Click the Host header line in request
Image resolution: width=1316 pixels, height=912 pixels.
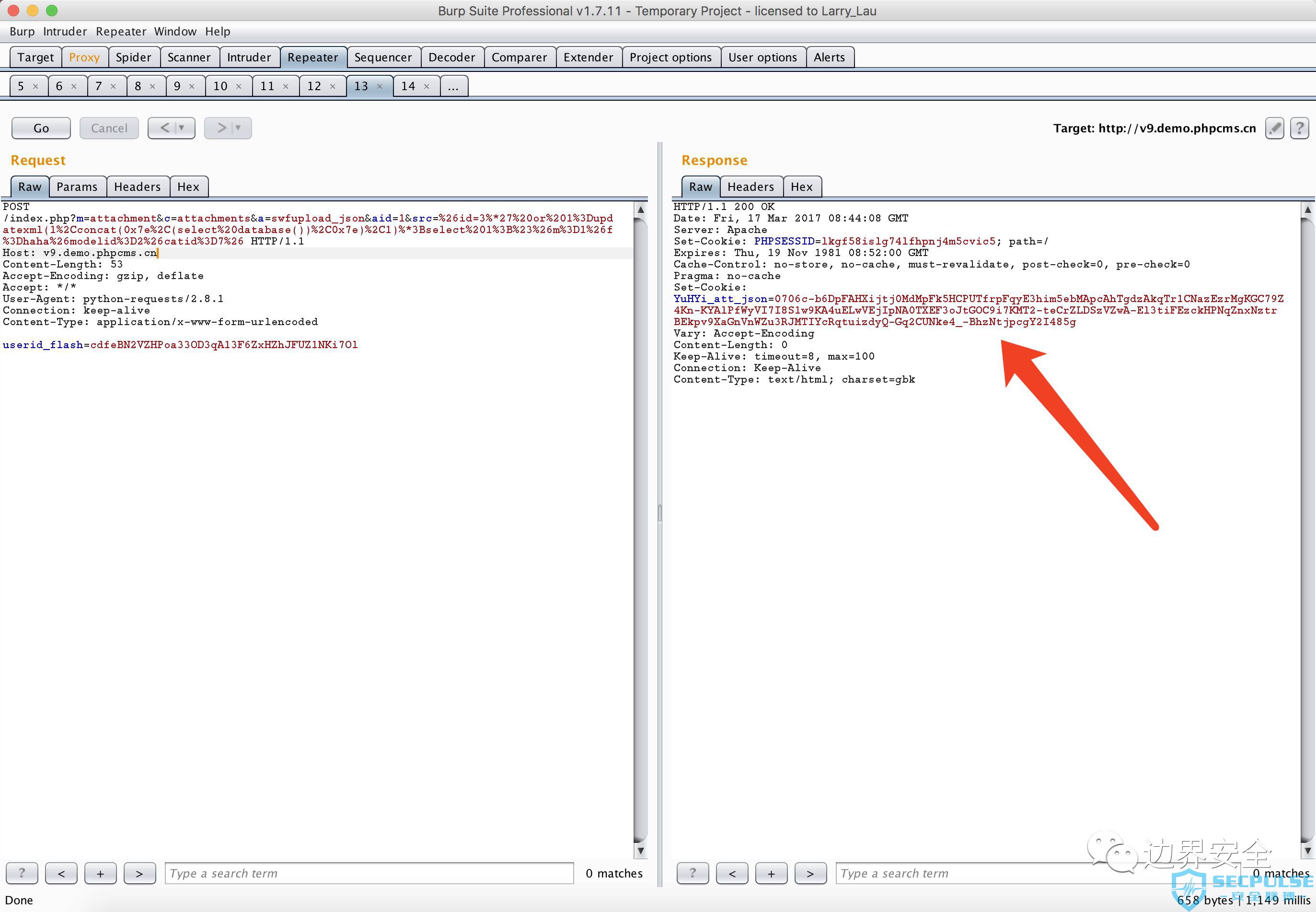click(80, 253)
